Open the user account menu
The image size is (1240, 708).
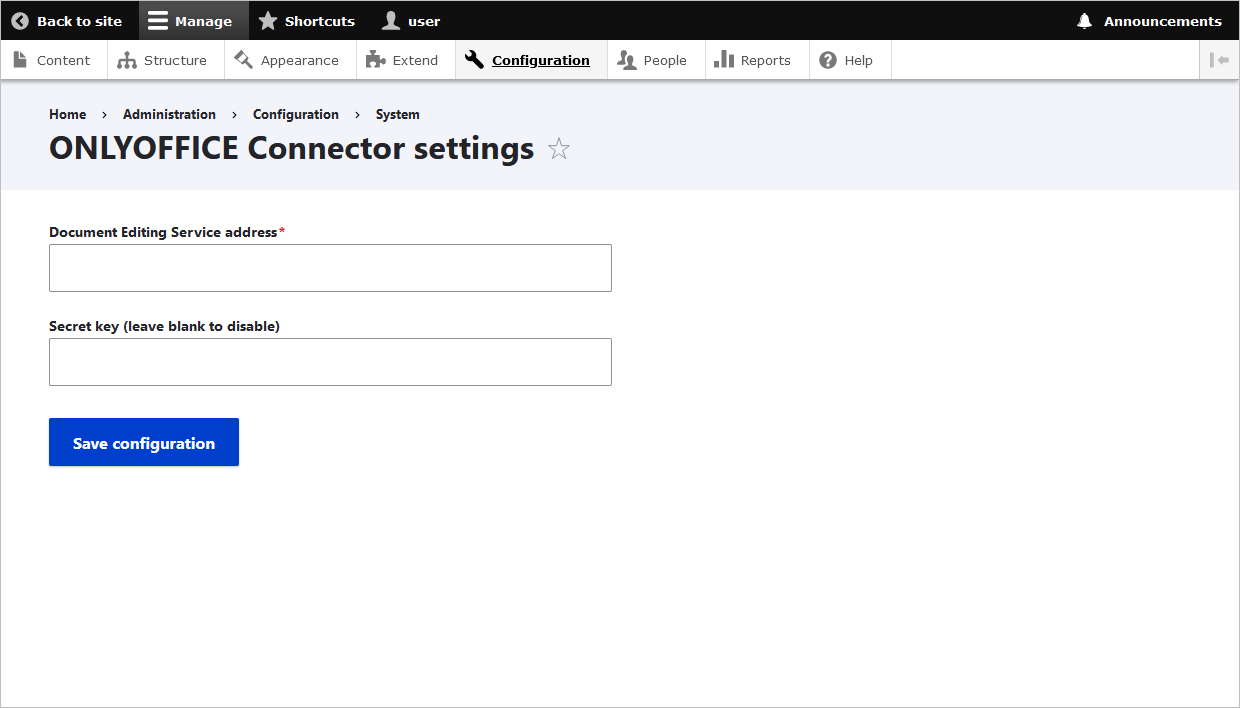(x=411, y=21)
